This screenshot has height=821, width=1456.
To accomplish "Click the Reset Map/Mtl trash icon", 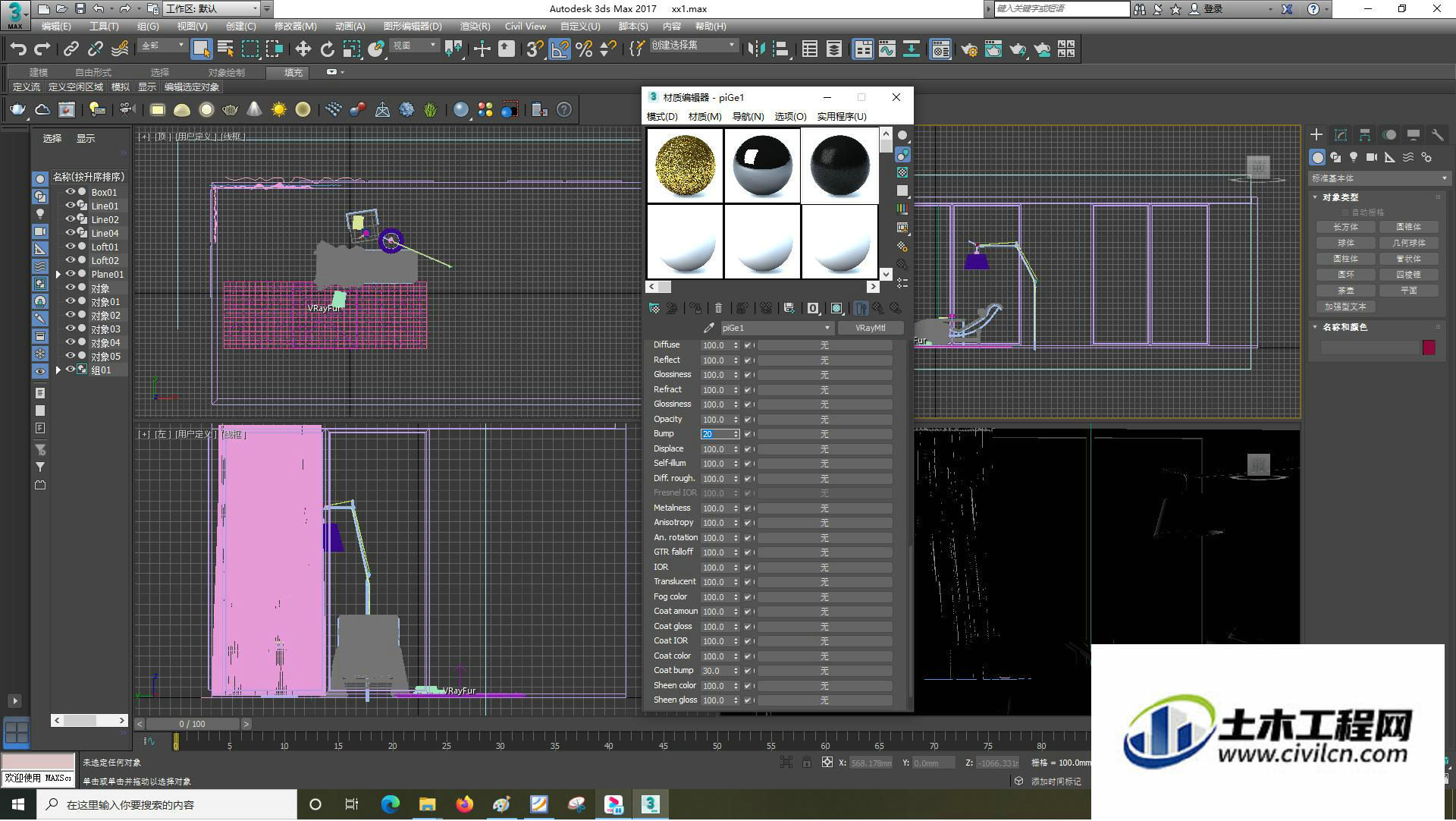I will [718, 308].
